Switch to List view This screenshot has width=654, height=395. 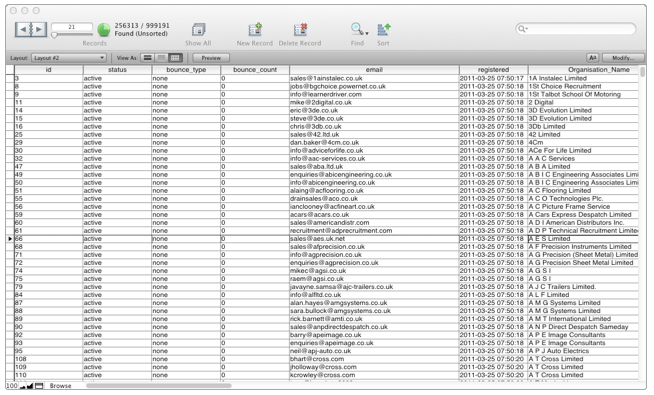point(161,58)
